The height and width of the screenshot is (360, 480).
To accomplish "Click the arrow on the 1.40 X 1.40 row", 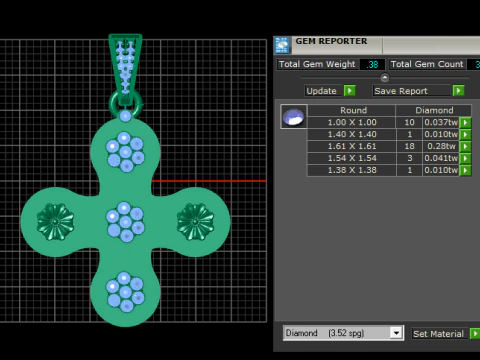I will pyautogui.click(x=465, y=134).
